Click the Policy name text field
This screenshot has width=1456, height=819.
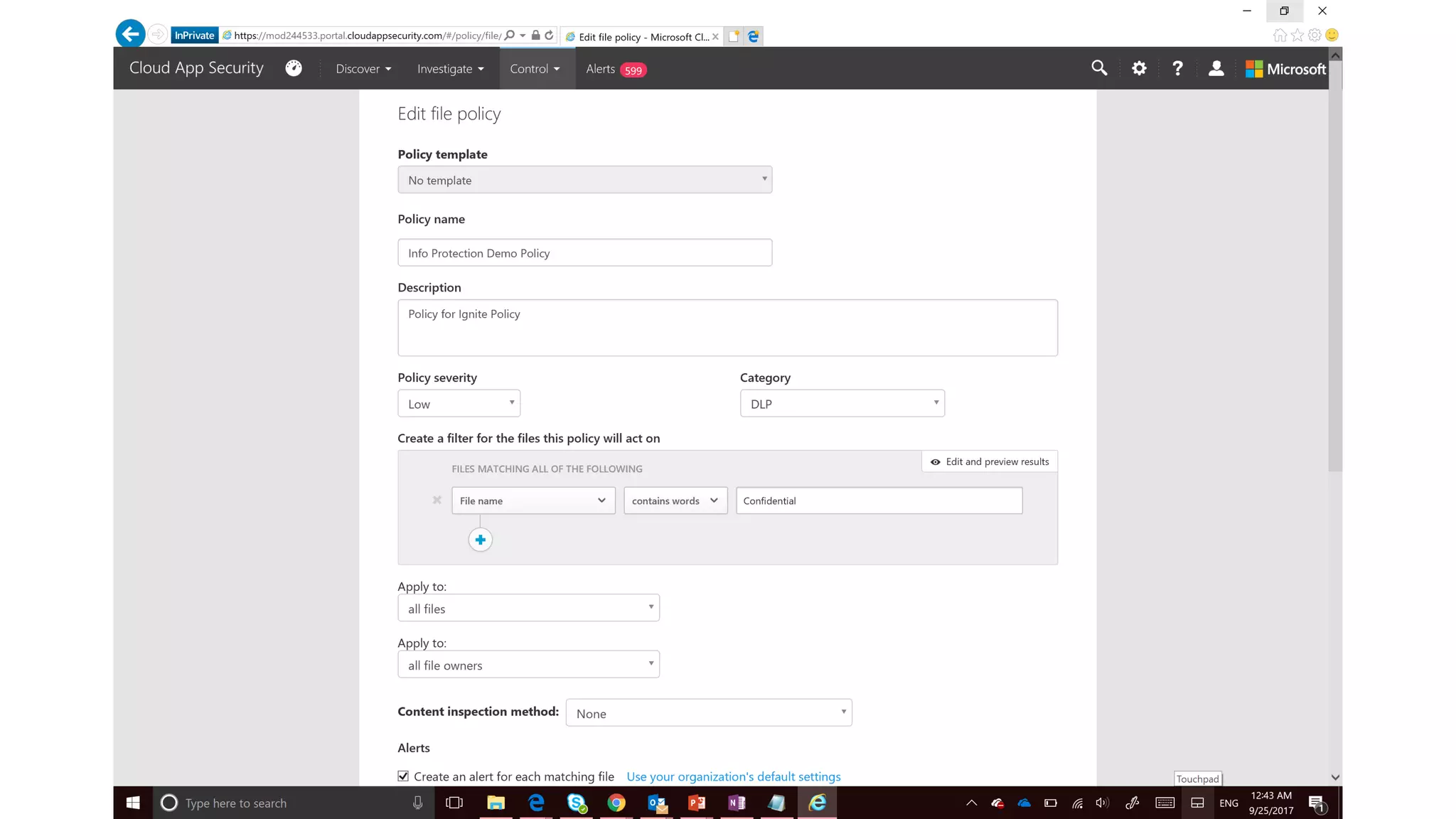(x=584, y=253)
